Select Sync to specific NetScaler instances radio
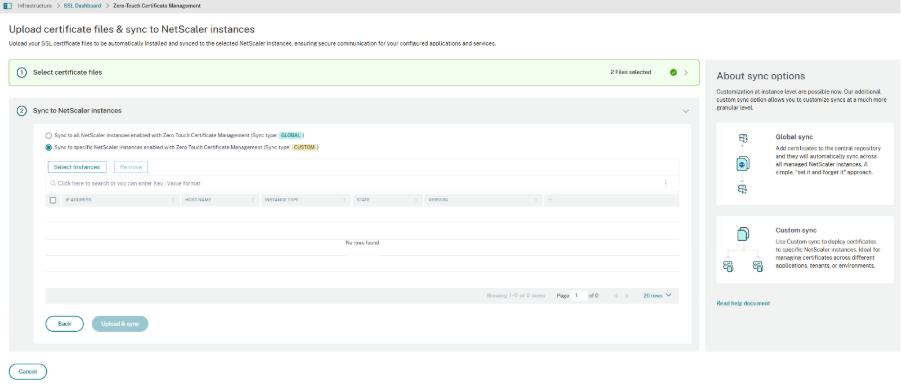This screenshot has width=901, height=388. (x=48, y=148)
